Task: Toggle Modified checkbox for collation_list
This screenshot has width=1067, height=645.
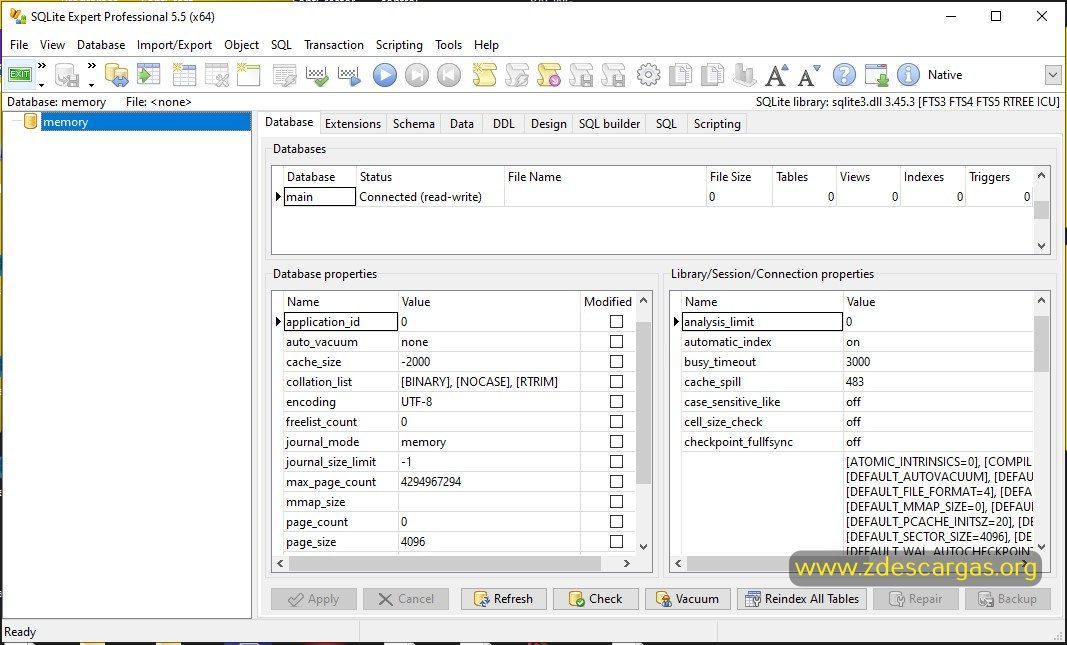Action: [617, 382]
